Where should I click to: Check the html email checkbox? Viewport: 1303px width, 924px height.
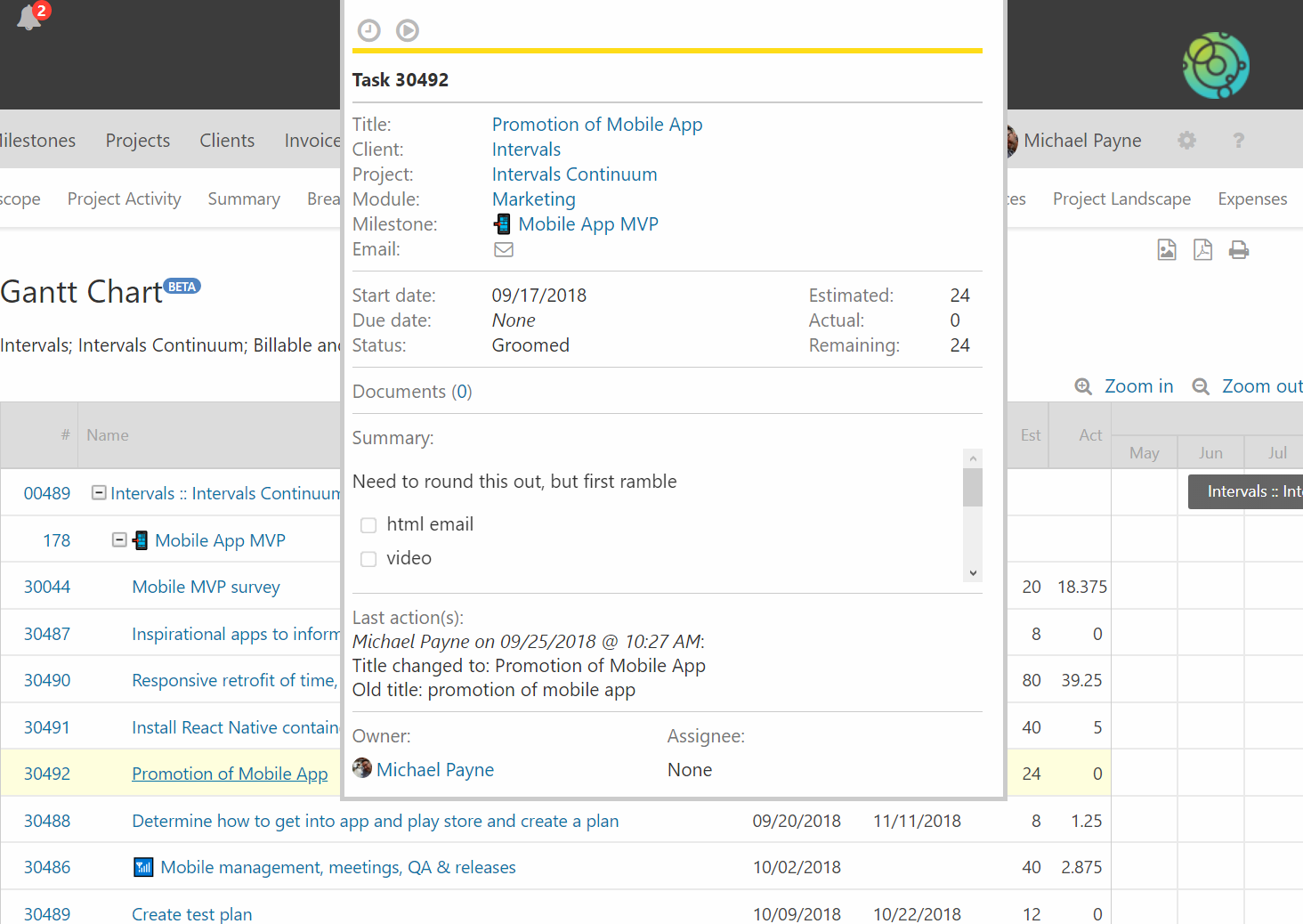(x=368, y=525)
